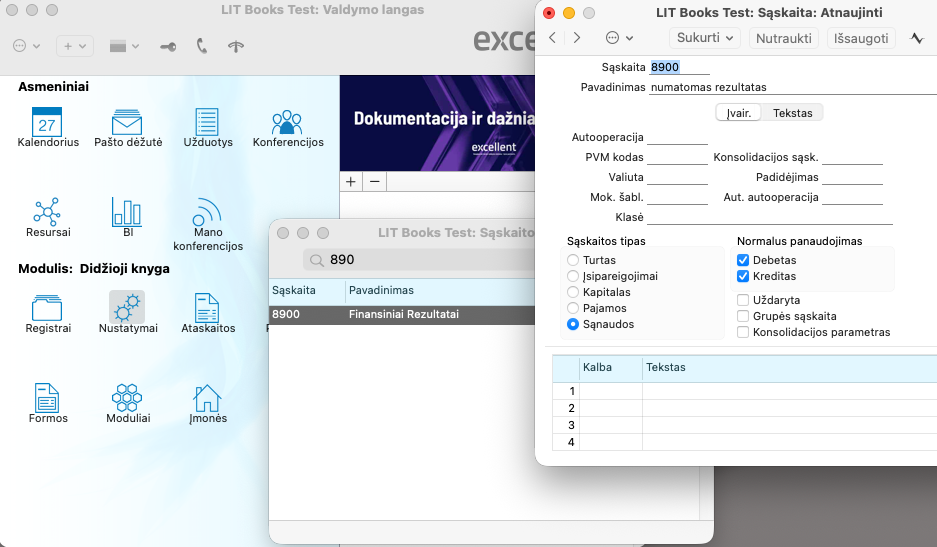The height and width of the screenshot is (547, 937).
Task: Open Pašto dėžutė mailbox icon
Action: point(127,122)
